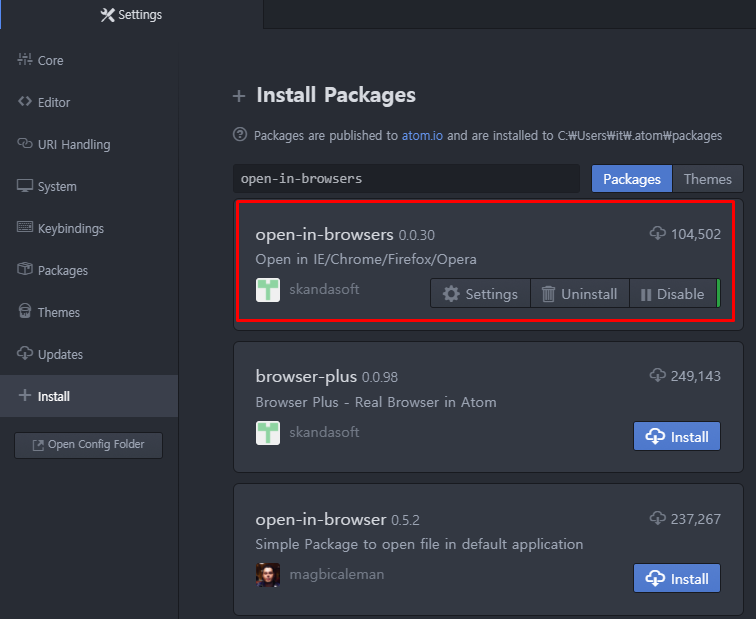The image size is (756, 619).
Task: Select the Install sidebar tab
Action: coord(89,396)
